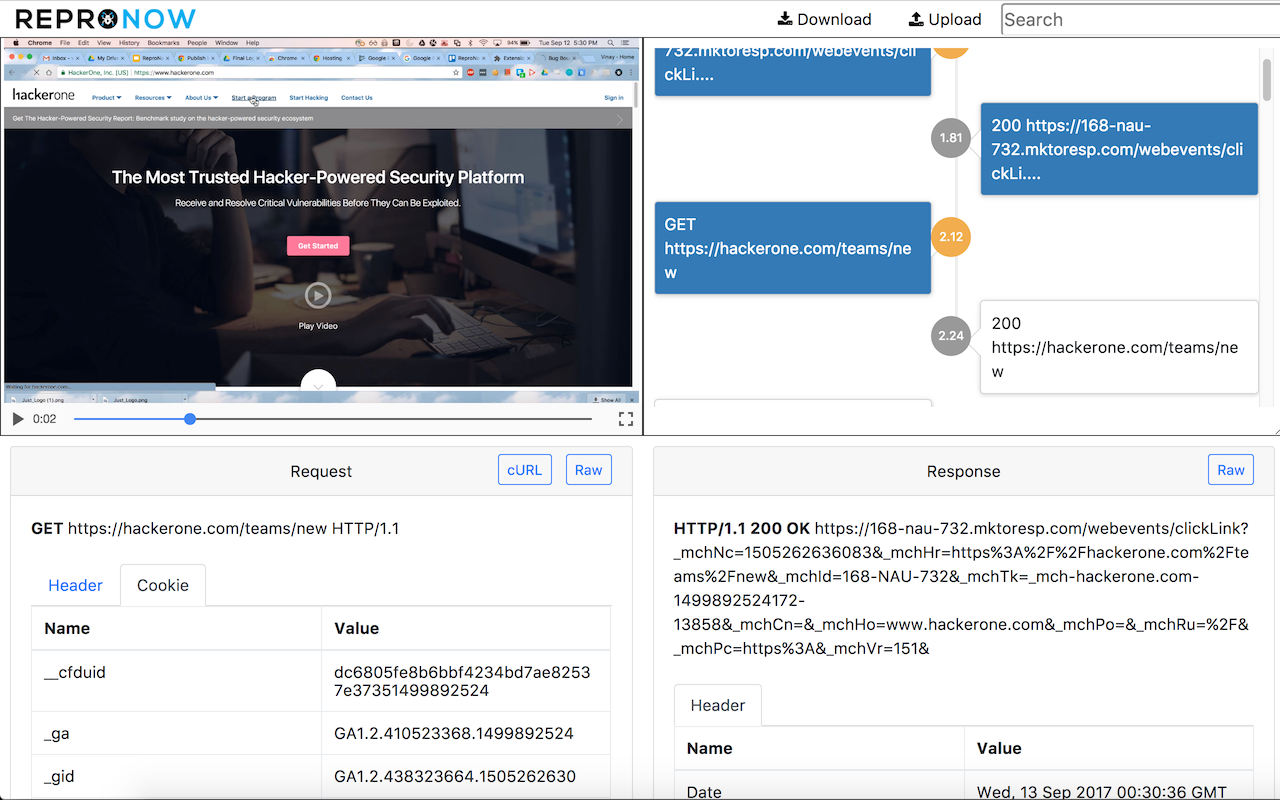Viewport: 1280px width, 800px height.
Task: Click the Upload button
Action: click(x=945, y=19)
